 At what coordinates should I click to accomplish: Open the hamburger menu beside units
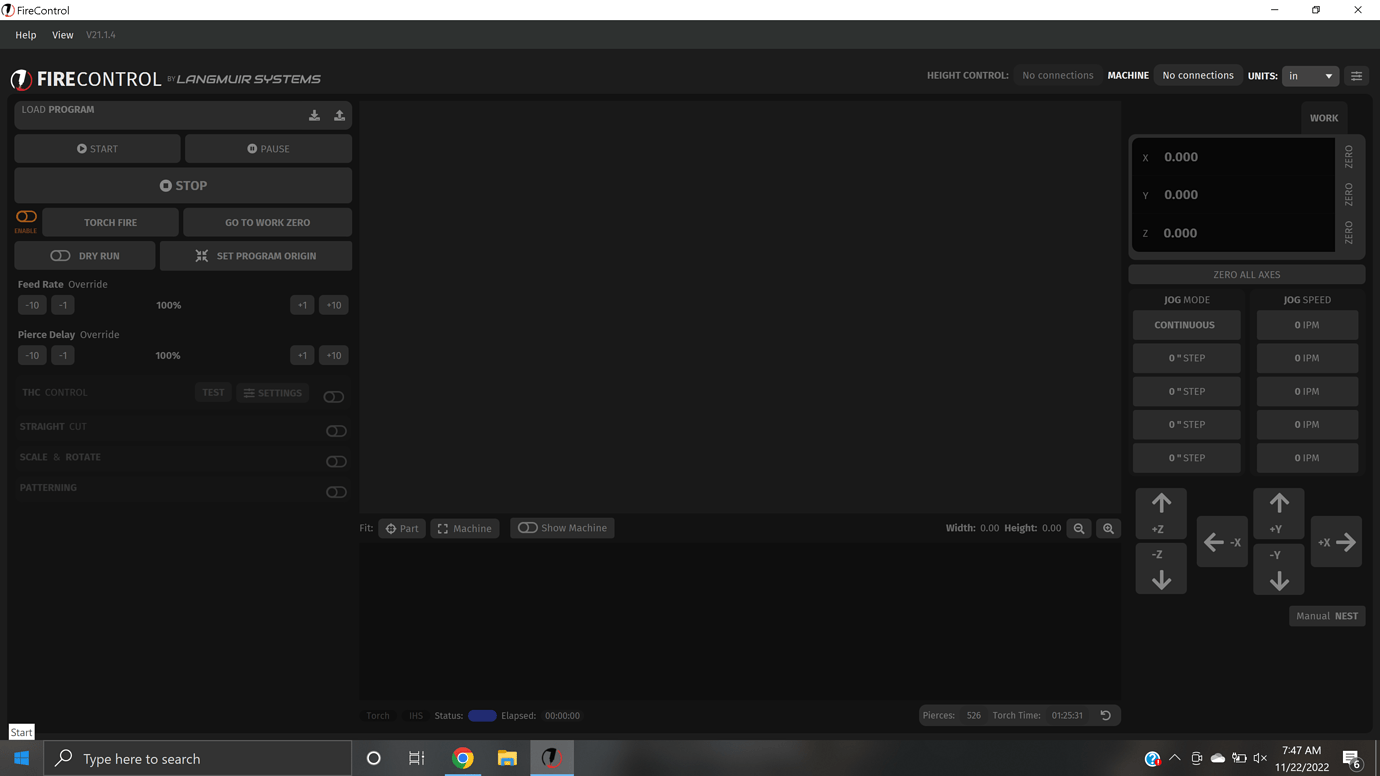[x=1356, y=76]
